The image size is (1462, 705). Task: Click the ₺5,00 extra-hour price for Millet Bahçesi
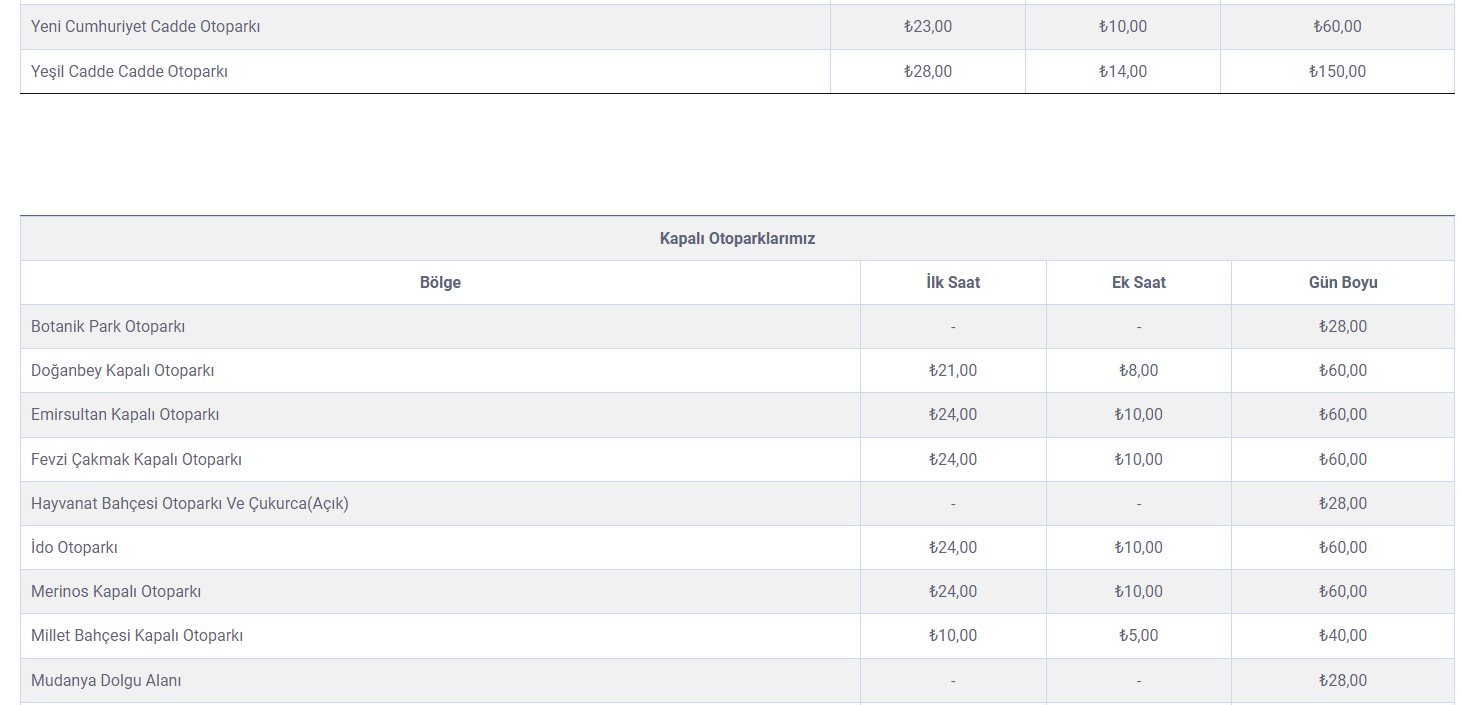coord(1138,636)
